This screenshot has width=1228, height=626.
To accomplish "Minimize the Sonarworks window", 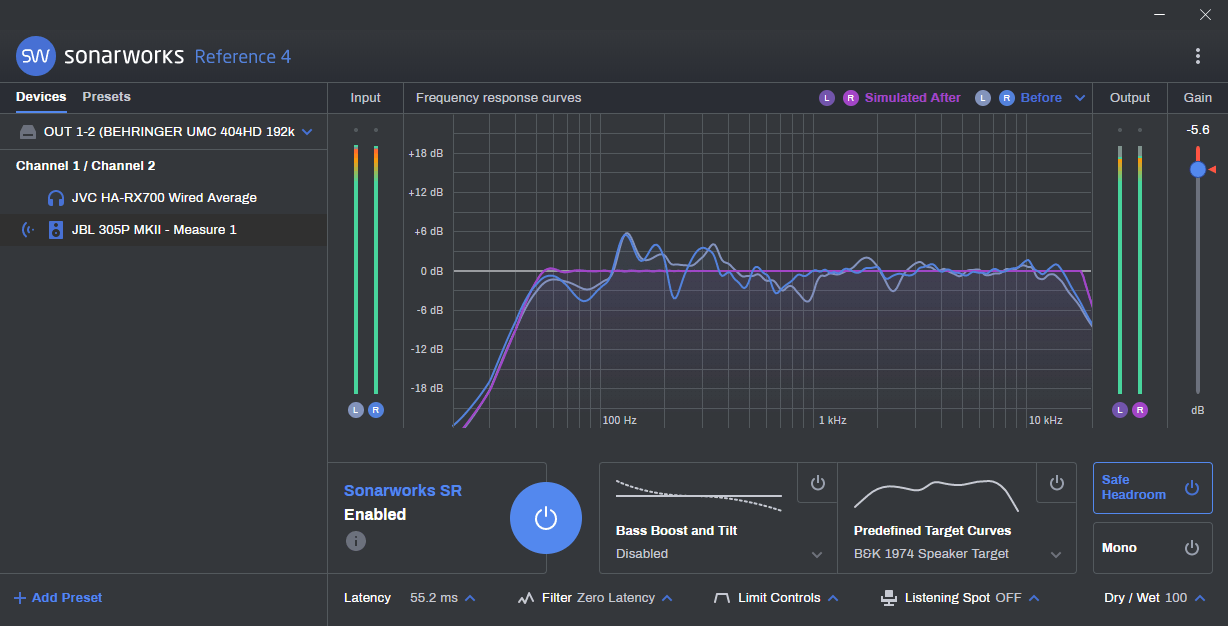I will coord(1160,15).
